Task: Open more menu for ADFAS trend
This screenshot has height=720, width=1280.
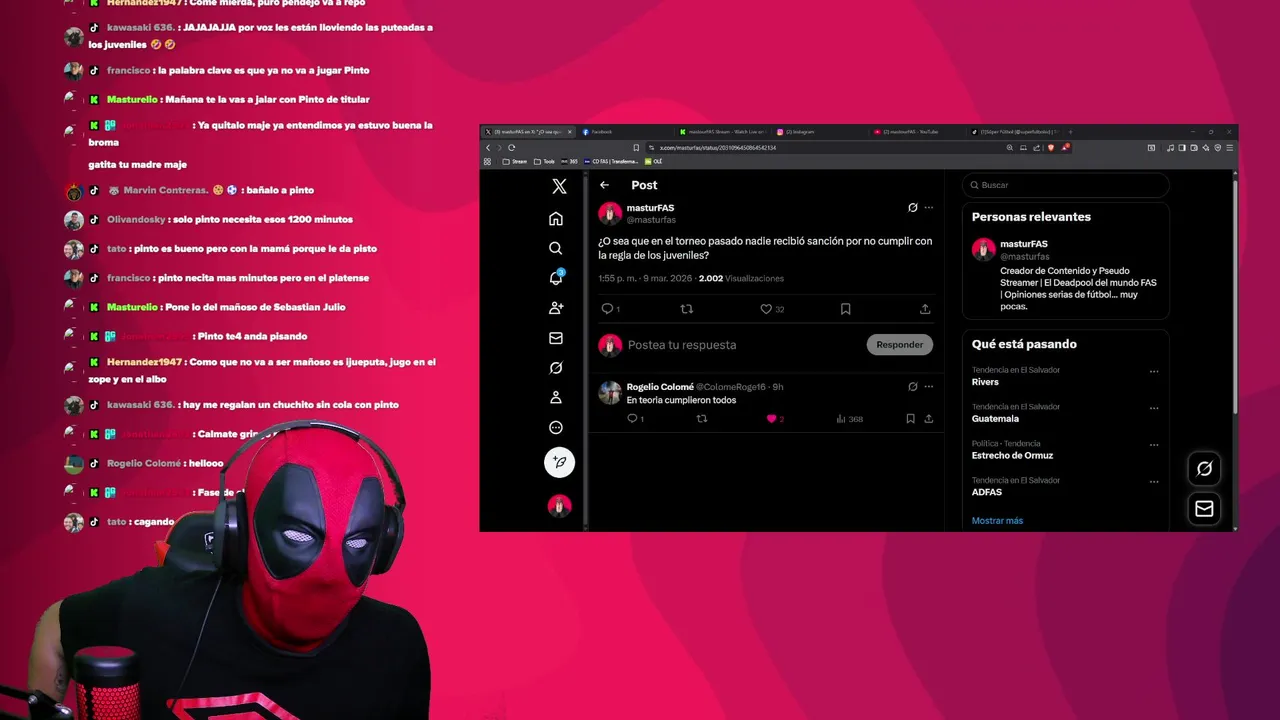Action: coord(1154,482)
